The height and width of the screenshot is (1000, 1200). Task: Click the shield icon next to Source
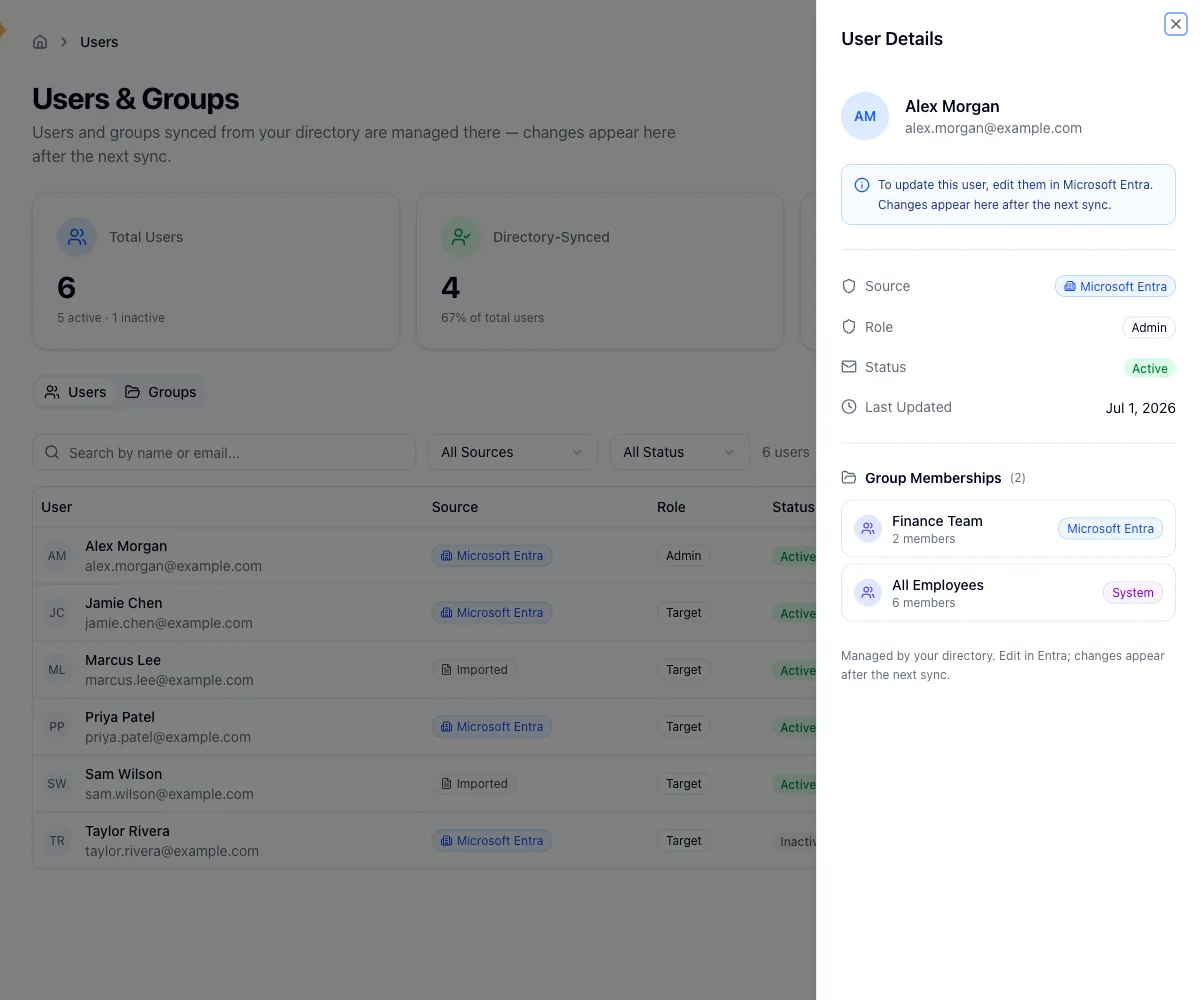coord(849,286)
